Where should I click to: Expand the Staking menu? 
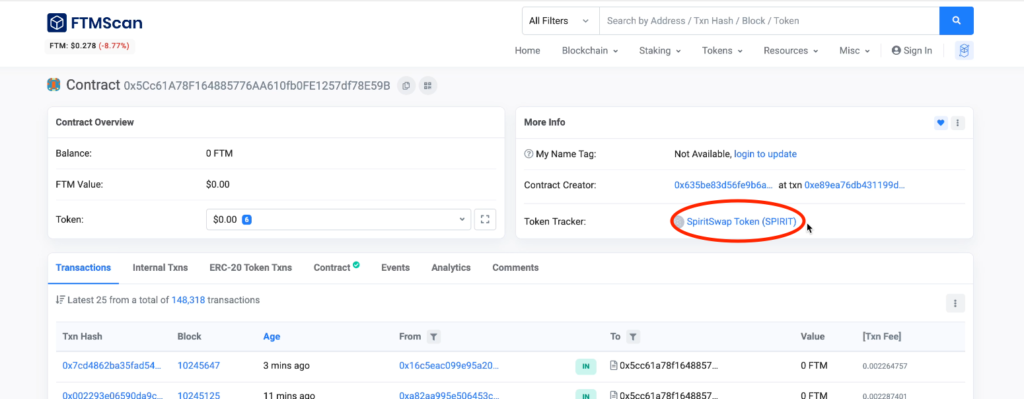point(660,50)
